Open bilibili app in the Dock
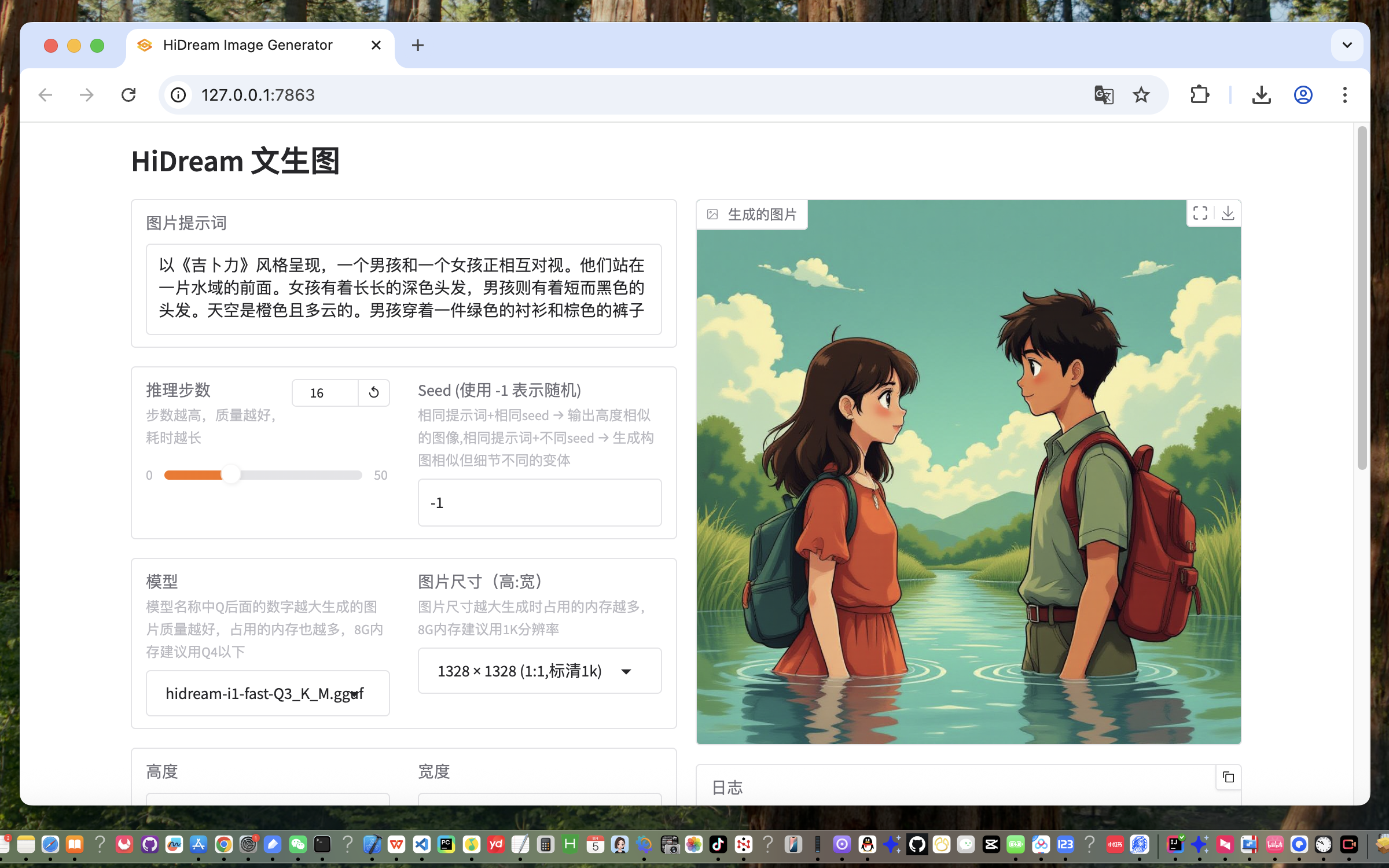Viewport: 1389px width, 868px height. pyautogui.click(x=1274, y=845)
